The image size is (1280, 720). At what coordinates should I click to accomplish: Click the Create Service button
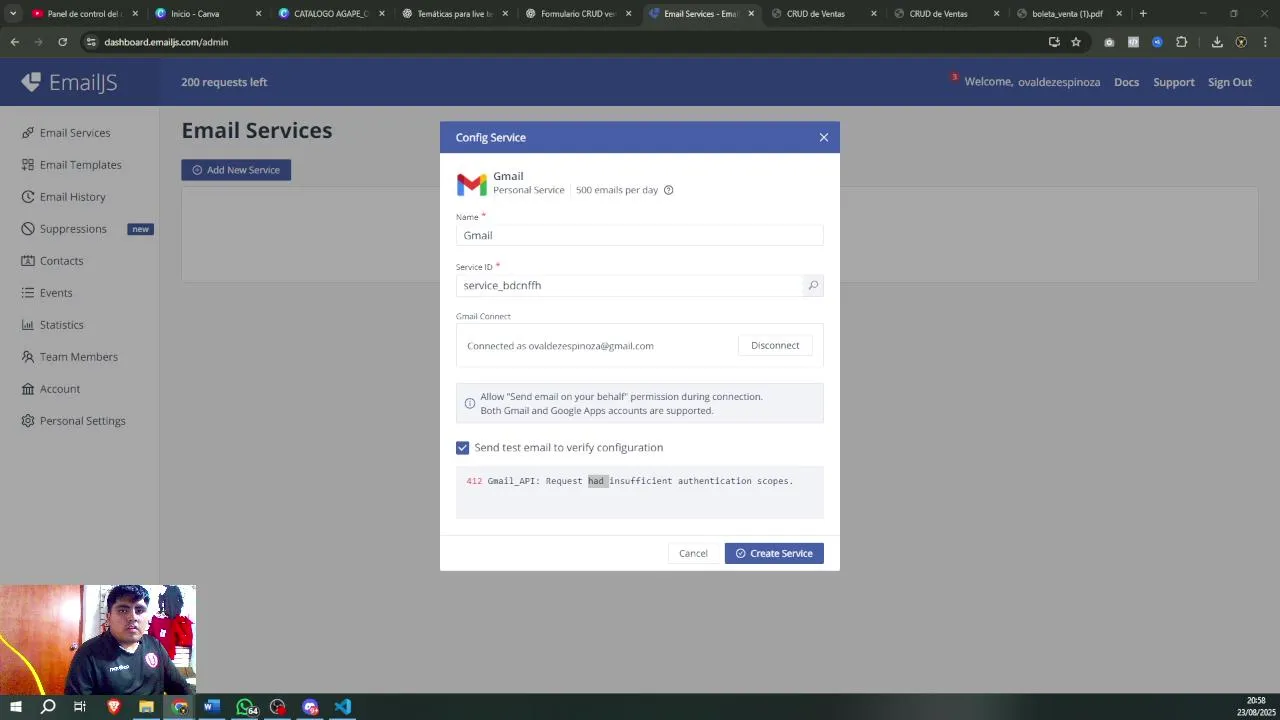click(x=774, y=553)
